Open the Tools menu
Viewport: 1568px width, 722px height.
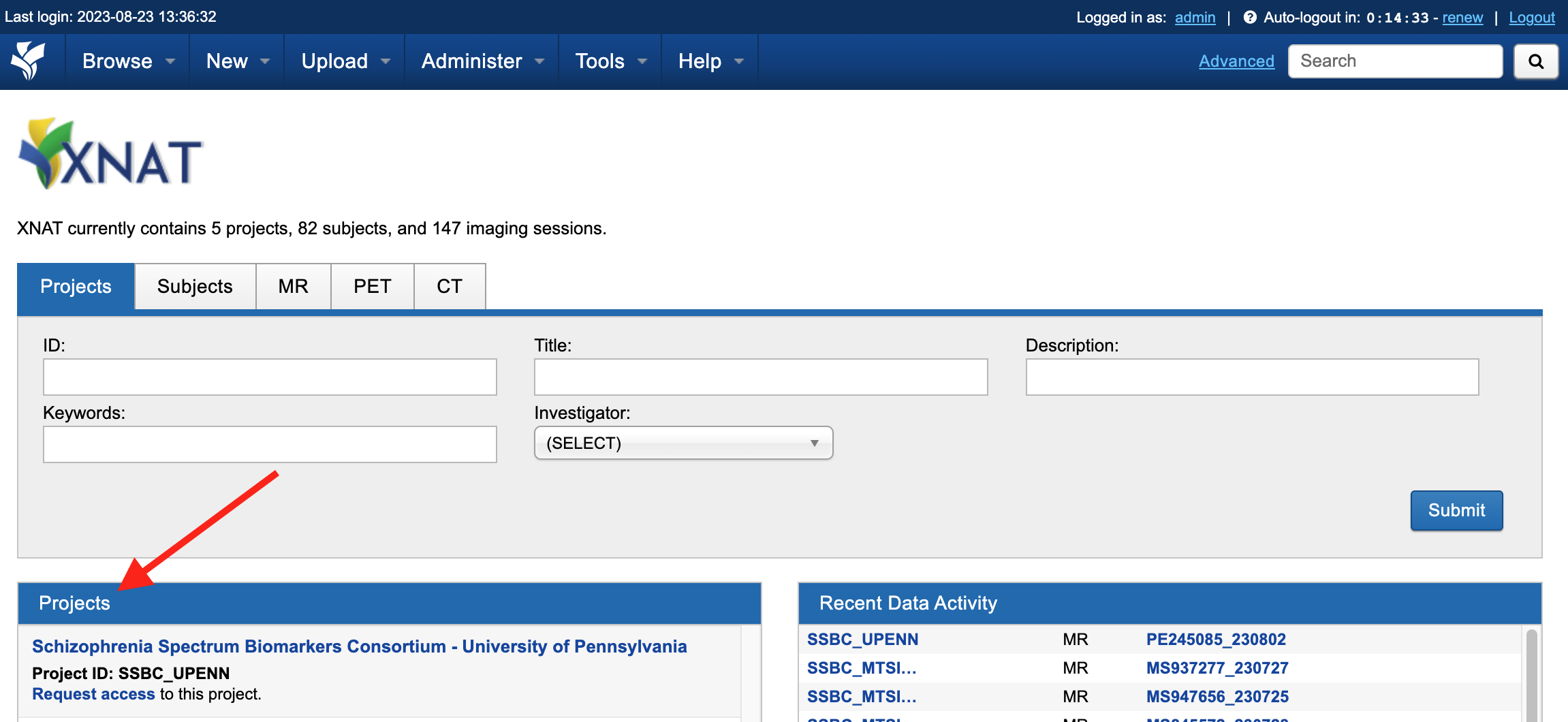(610, 61)
